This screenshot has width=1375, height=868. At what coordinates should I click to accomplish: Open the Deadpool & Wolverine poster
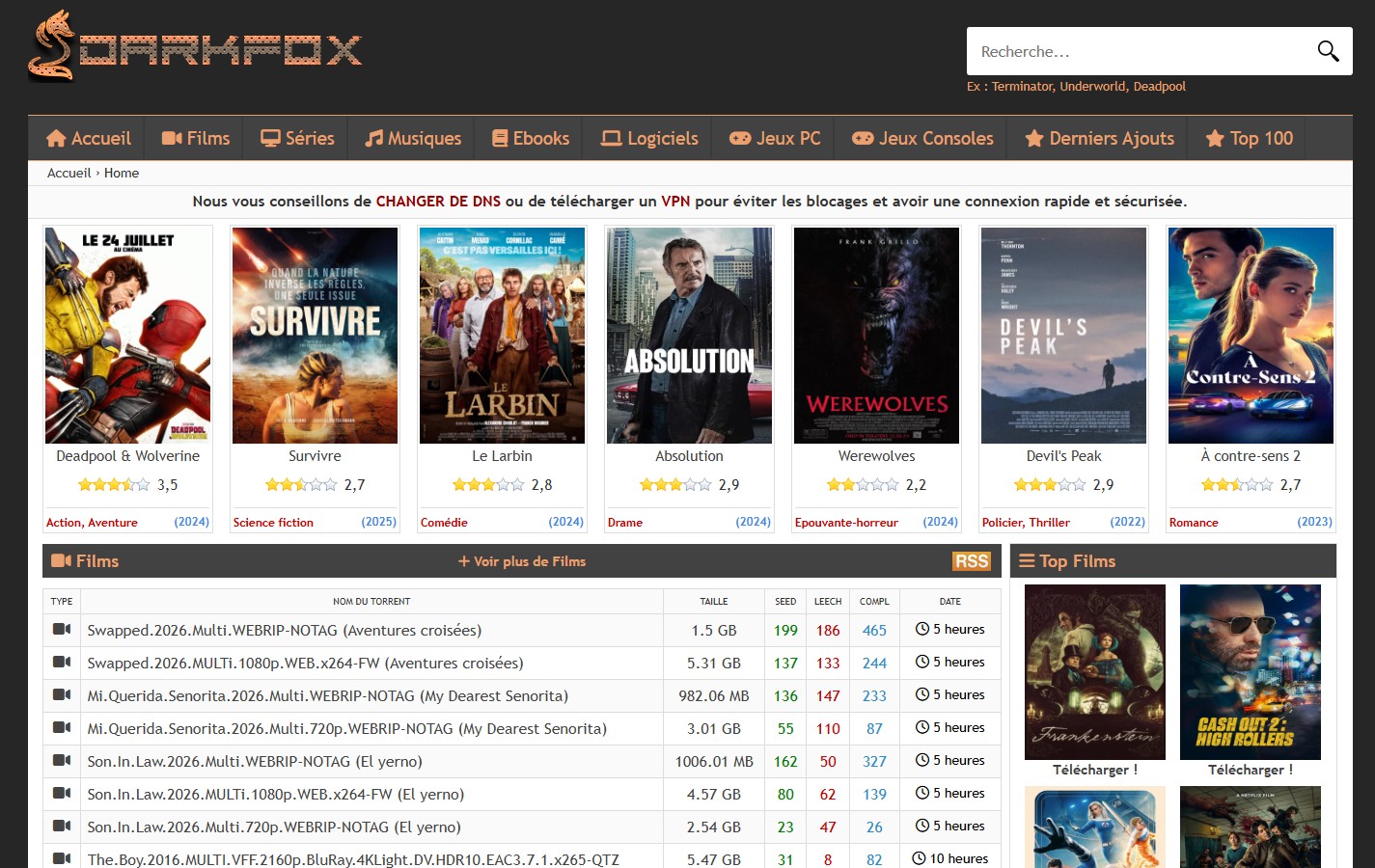click(128, 336)
